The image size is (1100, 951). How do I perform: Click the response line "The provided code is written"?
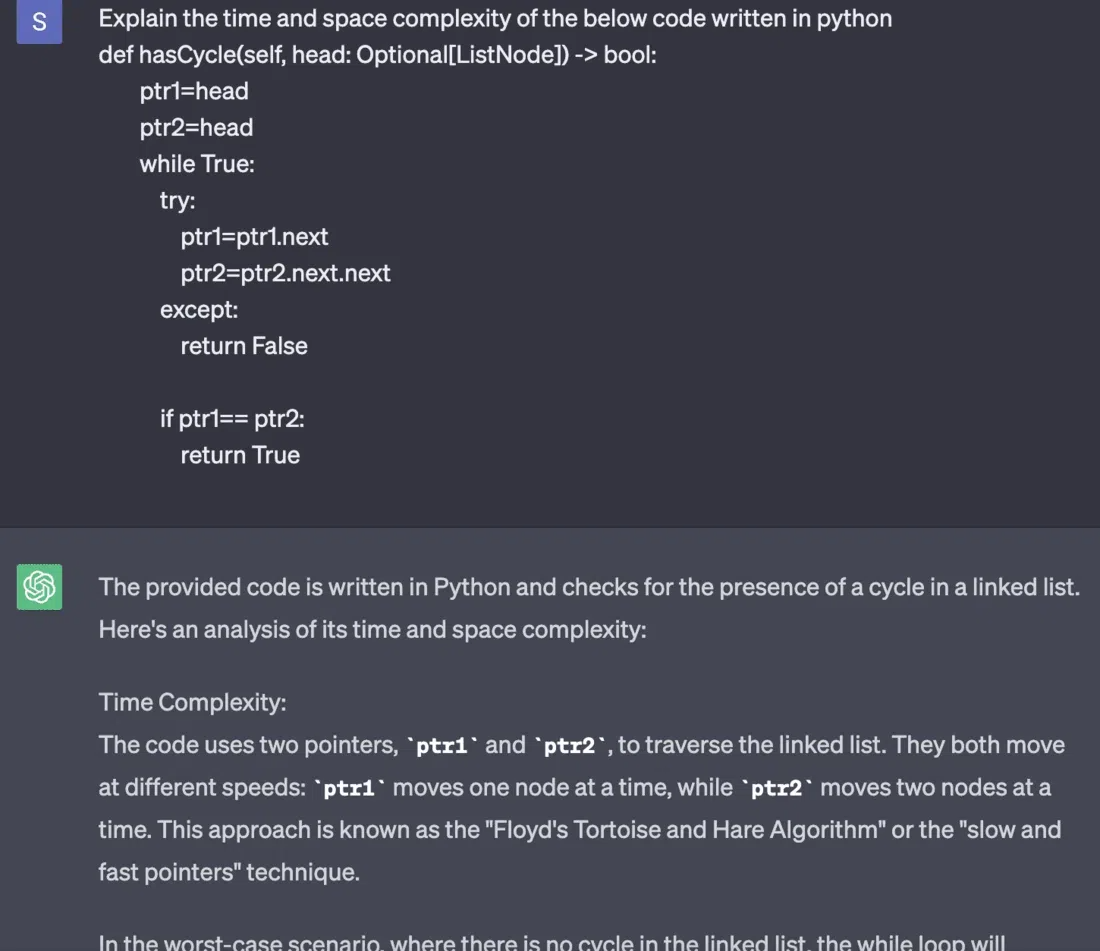coord(589,587)
